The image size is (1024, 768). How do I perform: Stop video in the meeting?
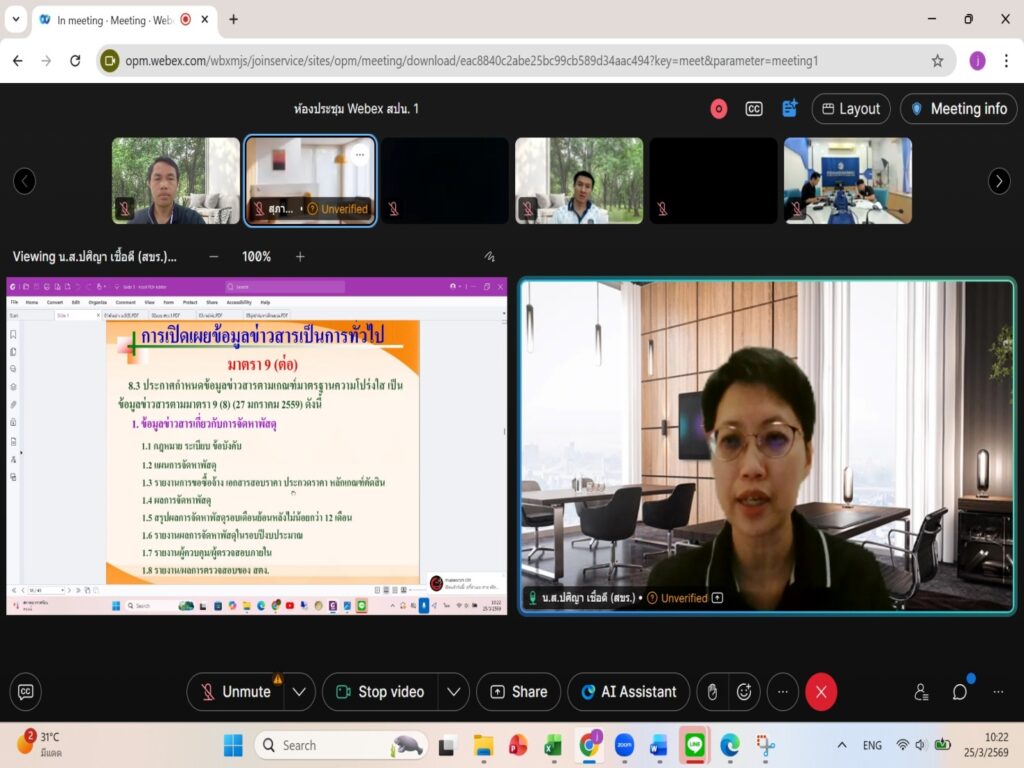(380, 692)
